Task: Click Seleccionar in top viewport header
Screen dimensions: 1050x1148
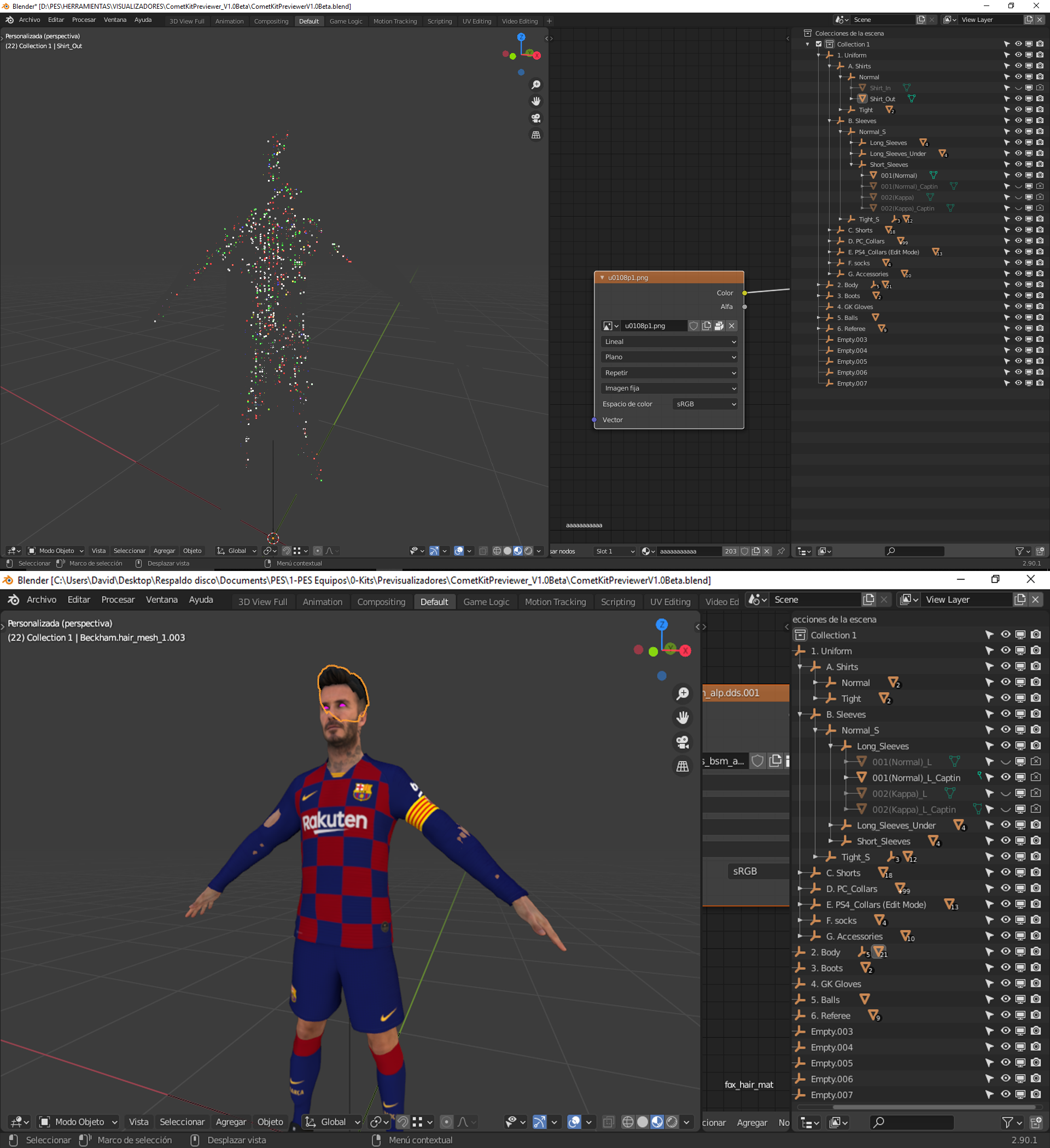Action: pyautogui.click(x=129, y=551)
